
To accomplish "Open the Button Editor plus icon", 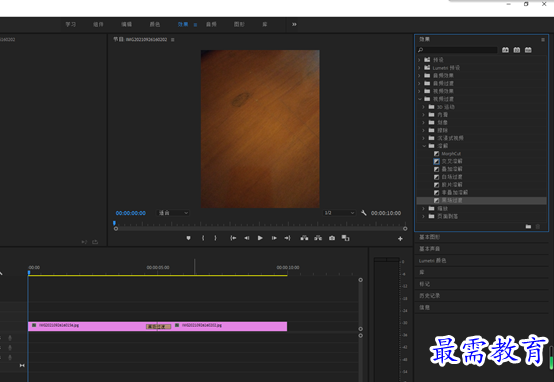I will (400, 239).
